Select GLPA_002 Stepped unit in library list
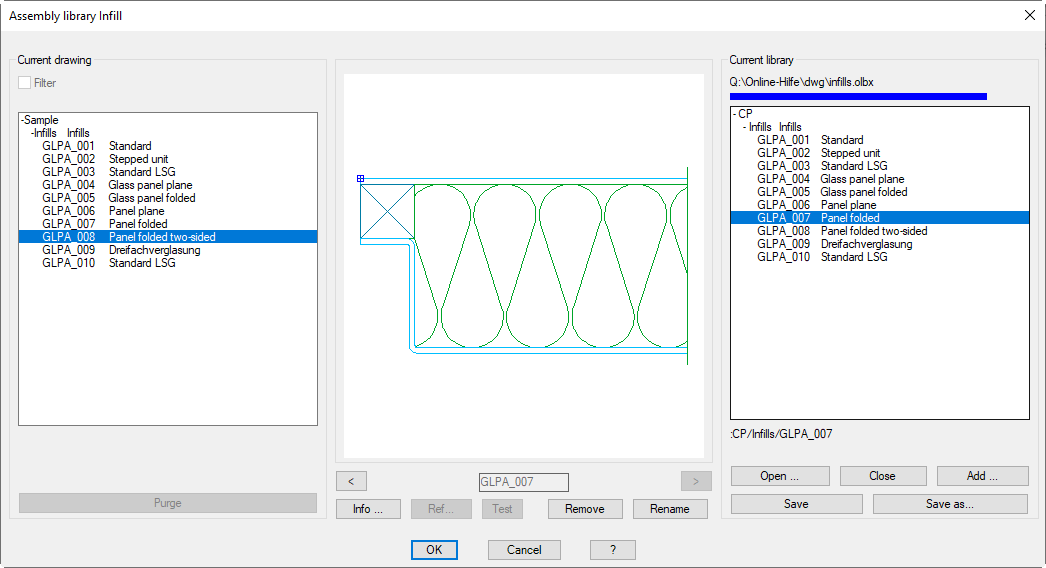This screenshot has width=1046, height=568. click(812, 153)
